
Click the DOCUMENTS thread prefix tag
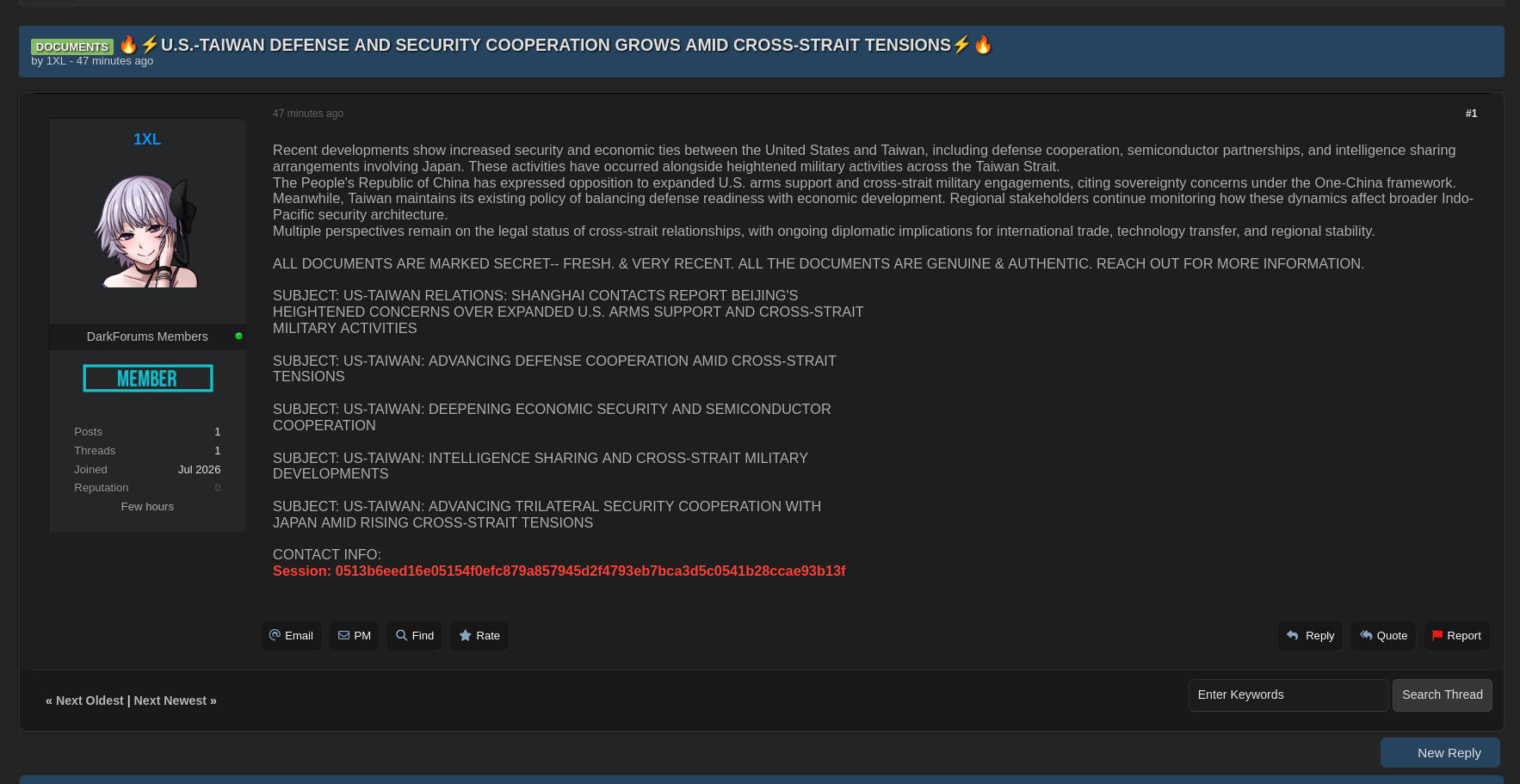(x=72, y=46)
